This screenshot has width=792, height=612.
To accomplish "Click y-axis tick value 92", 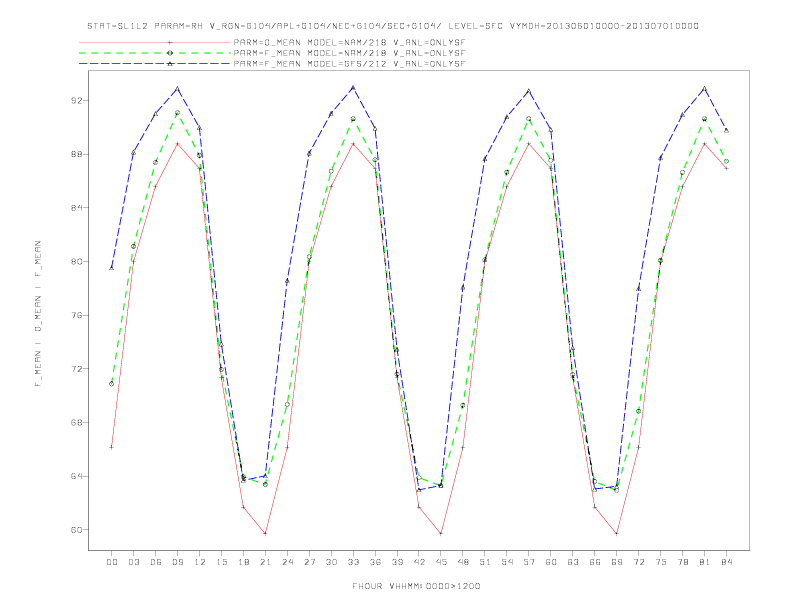I will (x=76, y=100).
